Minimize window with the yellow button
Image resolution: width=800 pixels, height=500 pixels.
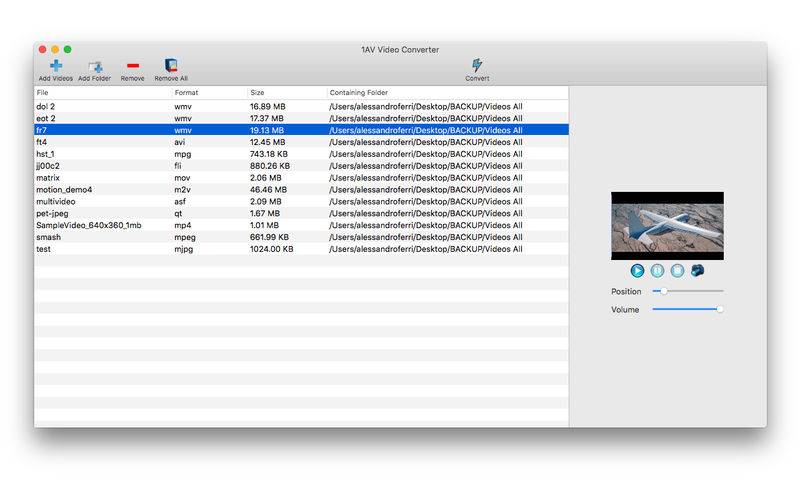pyautogui.click(x=55, y=49)
